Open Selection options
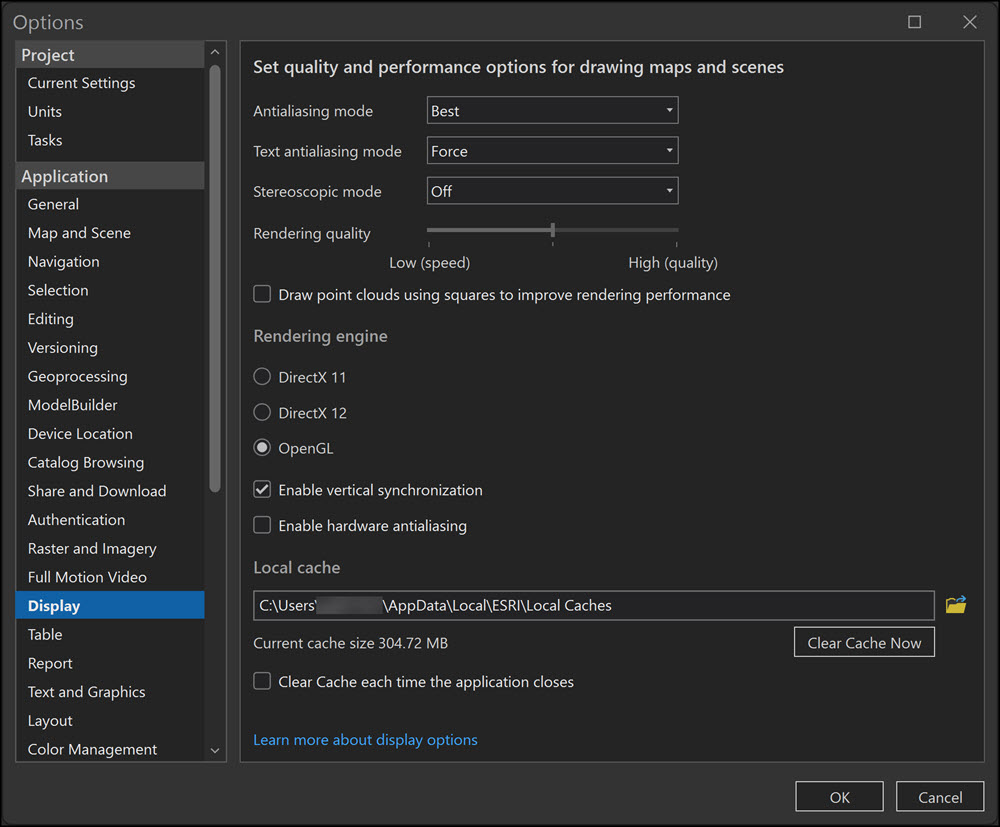The height and width of the screenshot is (827, 1000). tap(58, 290)
